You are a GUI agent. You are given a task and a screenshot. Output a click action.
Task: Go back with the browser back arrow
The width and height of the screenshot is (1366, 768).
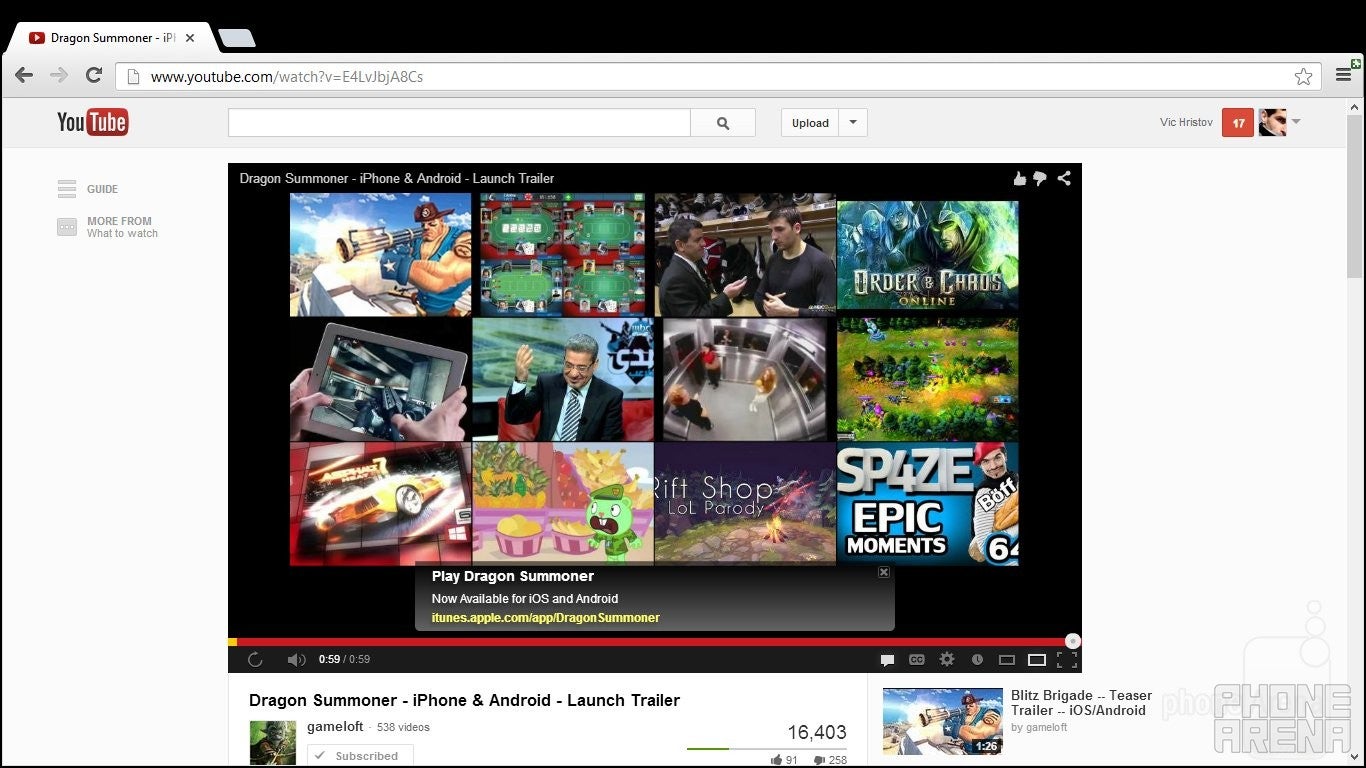24,76
